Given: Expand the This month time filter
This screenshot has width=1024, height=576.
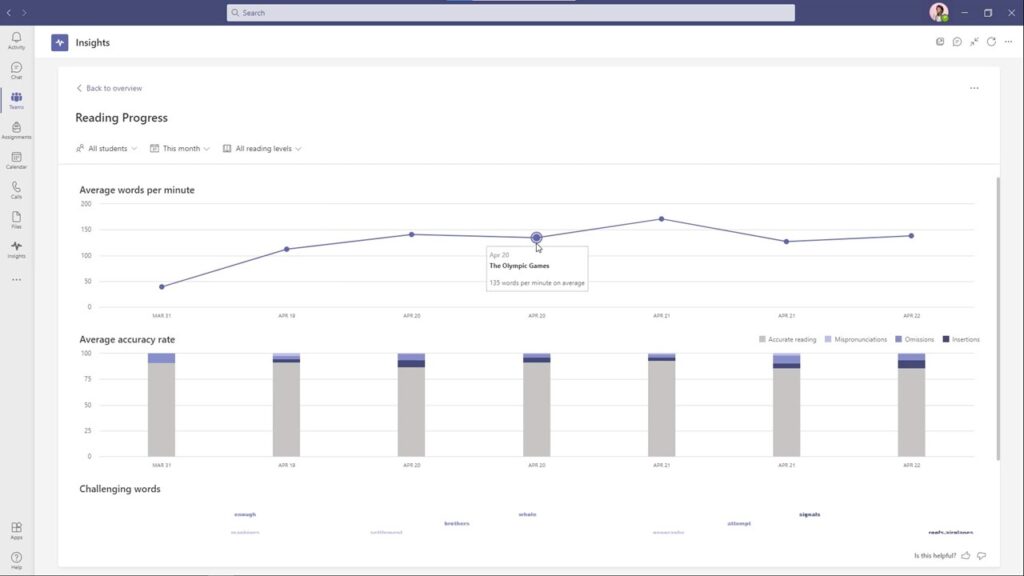Looking at the screenshot, I should coord(179,148).
